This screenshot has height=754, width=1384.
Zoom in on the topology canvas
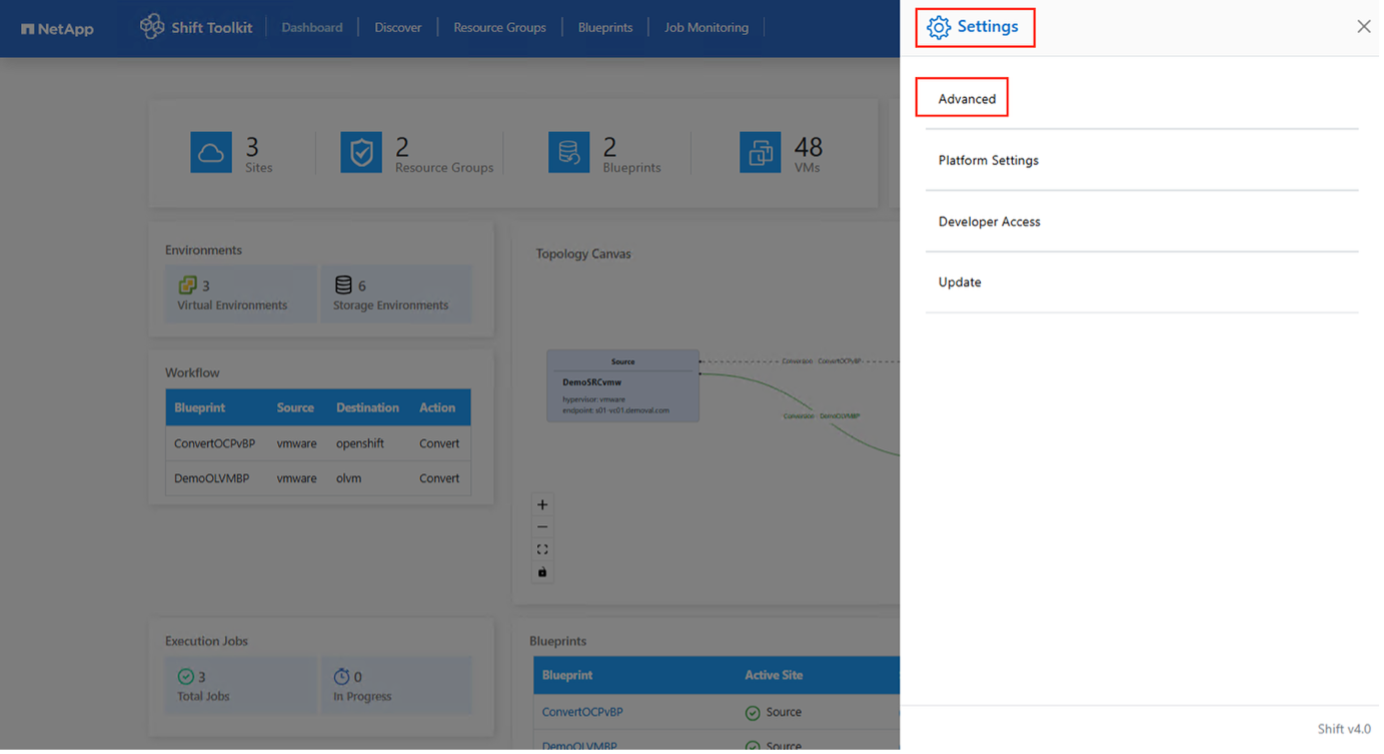click(x=542, y=504)
